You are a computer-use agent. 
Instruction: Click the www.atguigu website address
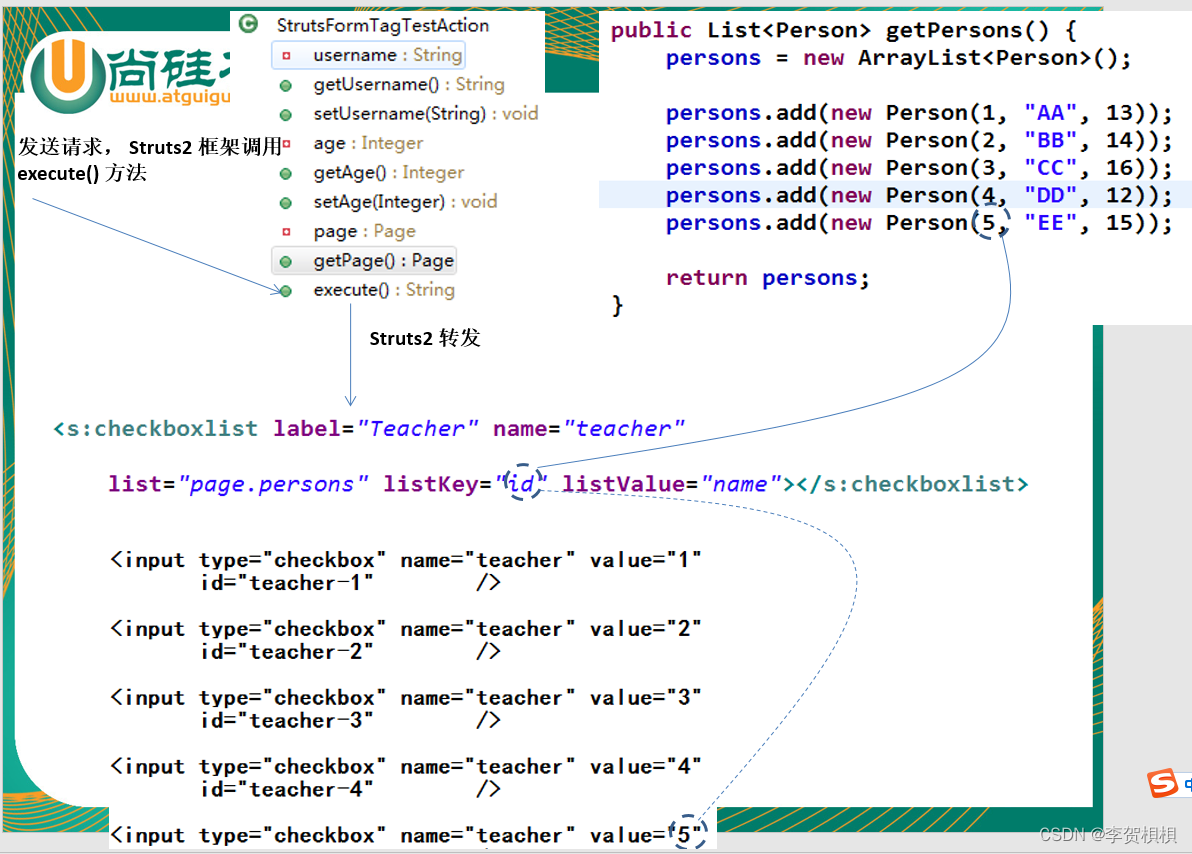[170, 97]
